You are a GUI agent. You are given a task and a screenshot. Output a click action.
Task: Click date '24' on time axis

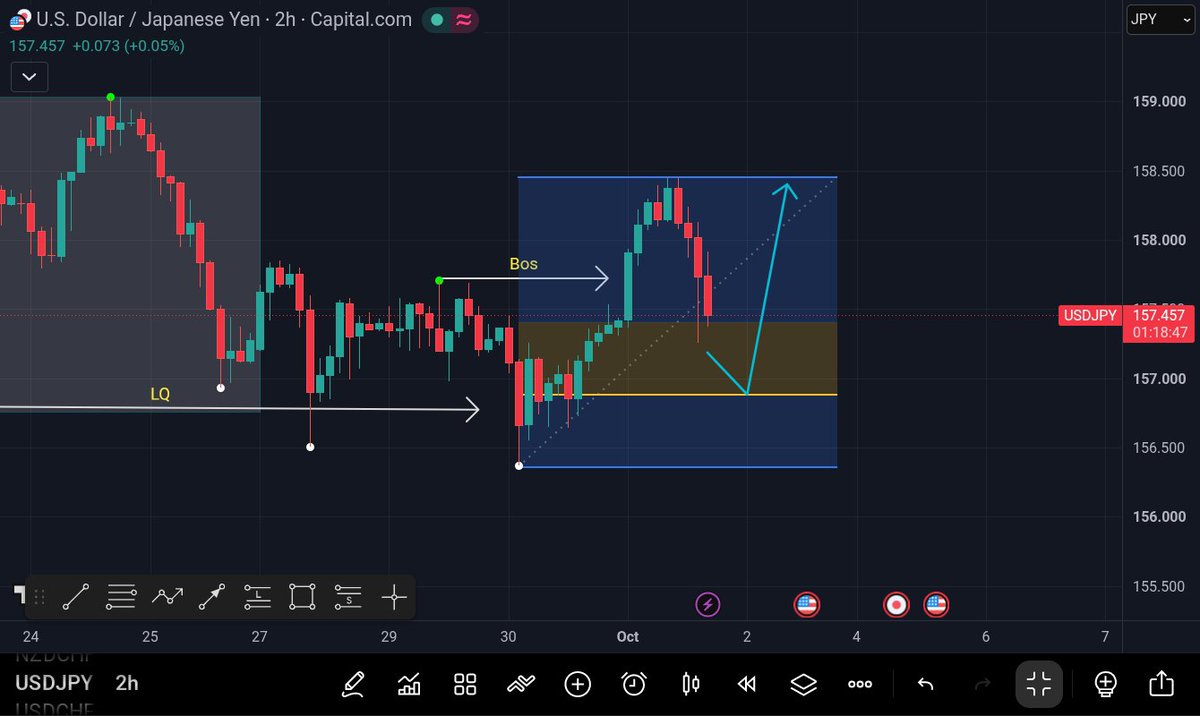[31, 637]
